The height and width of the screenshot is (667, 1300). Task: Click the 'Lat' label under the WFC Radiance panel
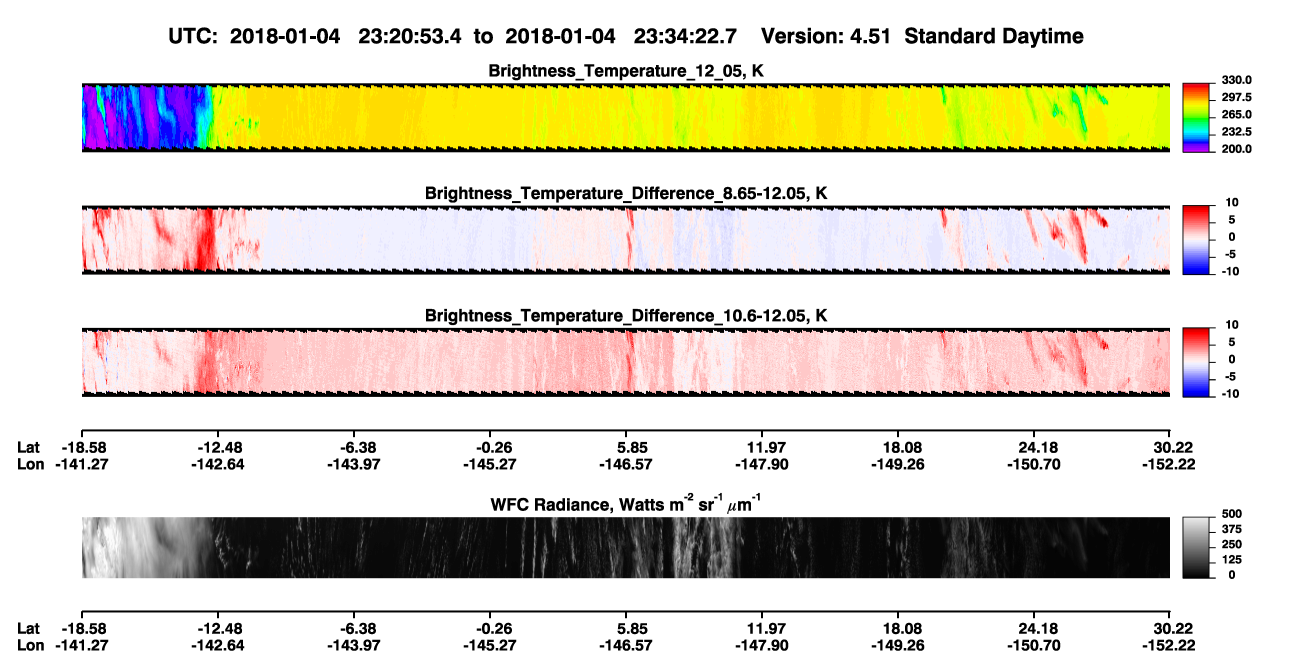(x=30, y=628)
